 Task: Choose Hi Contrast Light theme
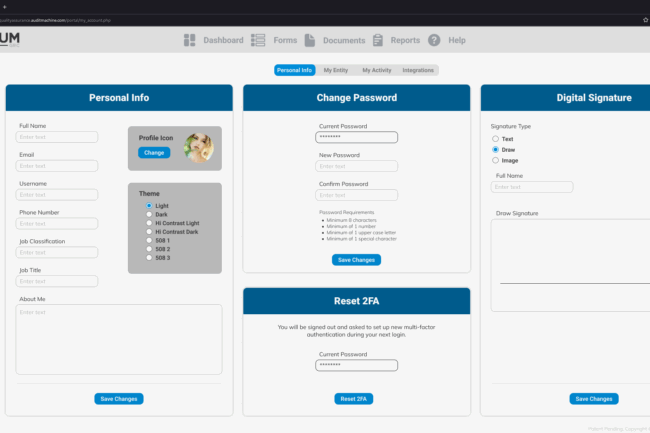[149, 223]
